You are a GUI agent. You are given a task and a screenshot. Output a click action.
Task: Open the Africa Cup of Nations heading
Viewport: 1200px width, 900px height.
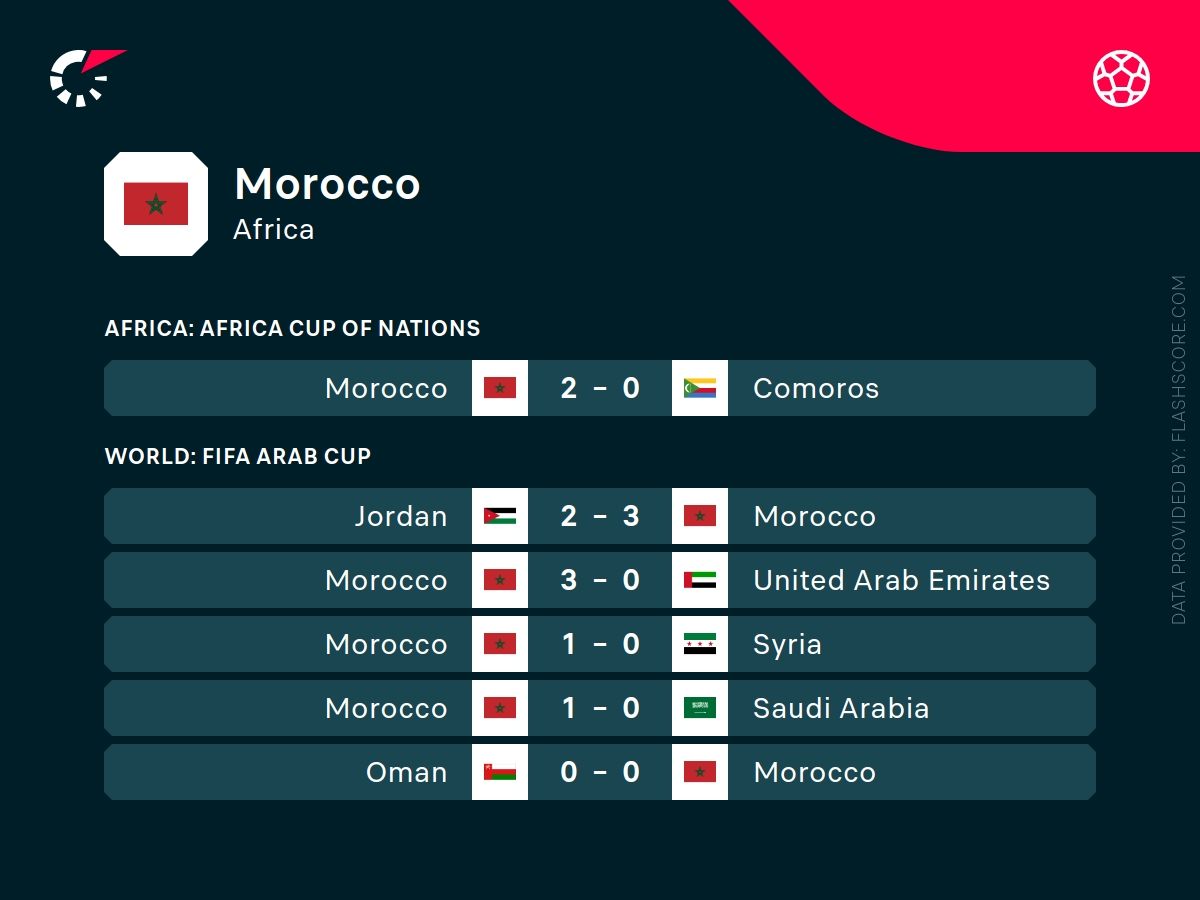292,328
